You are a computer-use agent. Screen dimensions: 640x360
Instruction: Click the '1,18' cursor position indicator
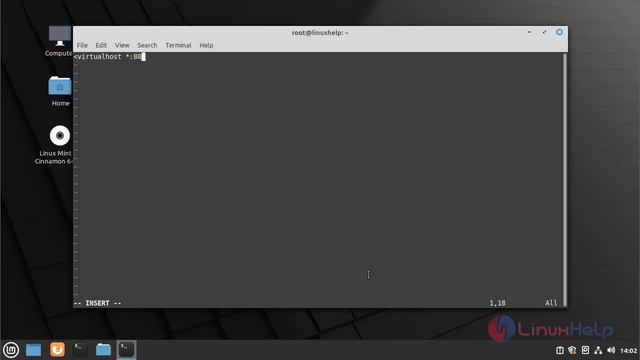pyautogui.click(x=498, y=303)
